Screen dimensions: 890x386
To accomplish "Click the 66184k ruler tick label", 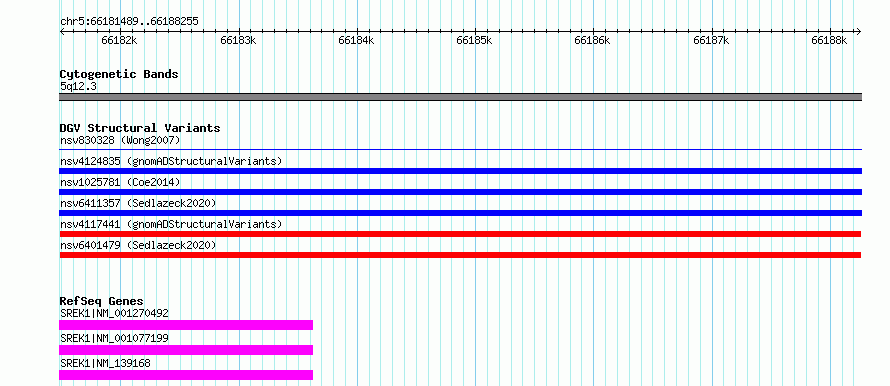I will (x=356, y=40).
